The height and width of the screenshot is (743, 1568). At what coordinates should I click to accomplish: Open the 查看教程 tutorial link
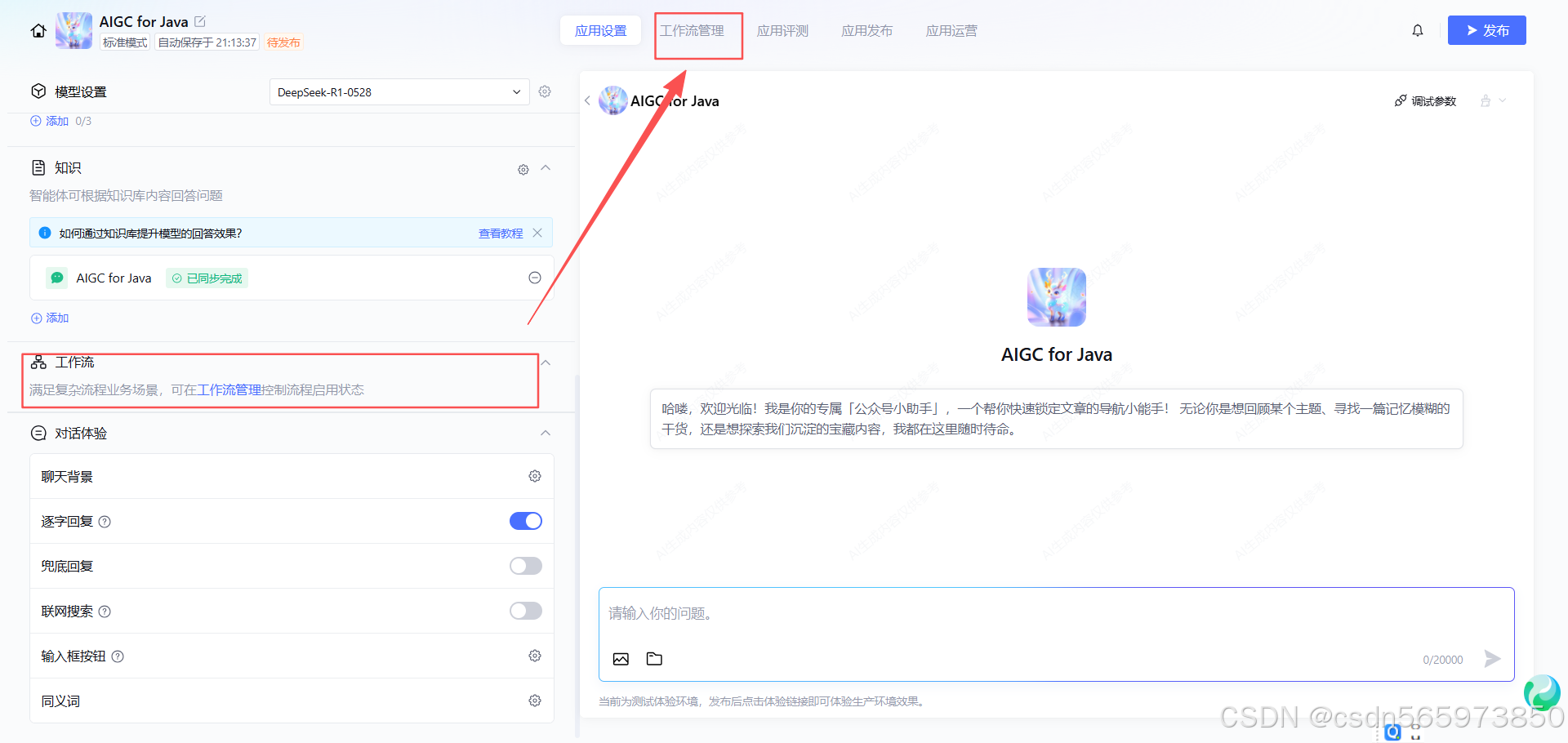(501, 233)
